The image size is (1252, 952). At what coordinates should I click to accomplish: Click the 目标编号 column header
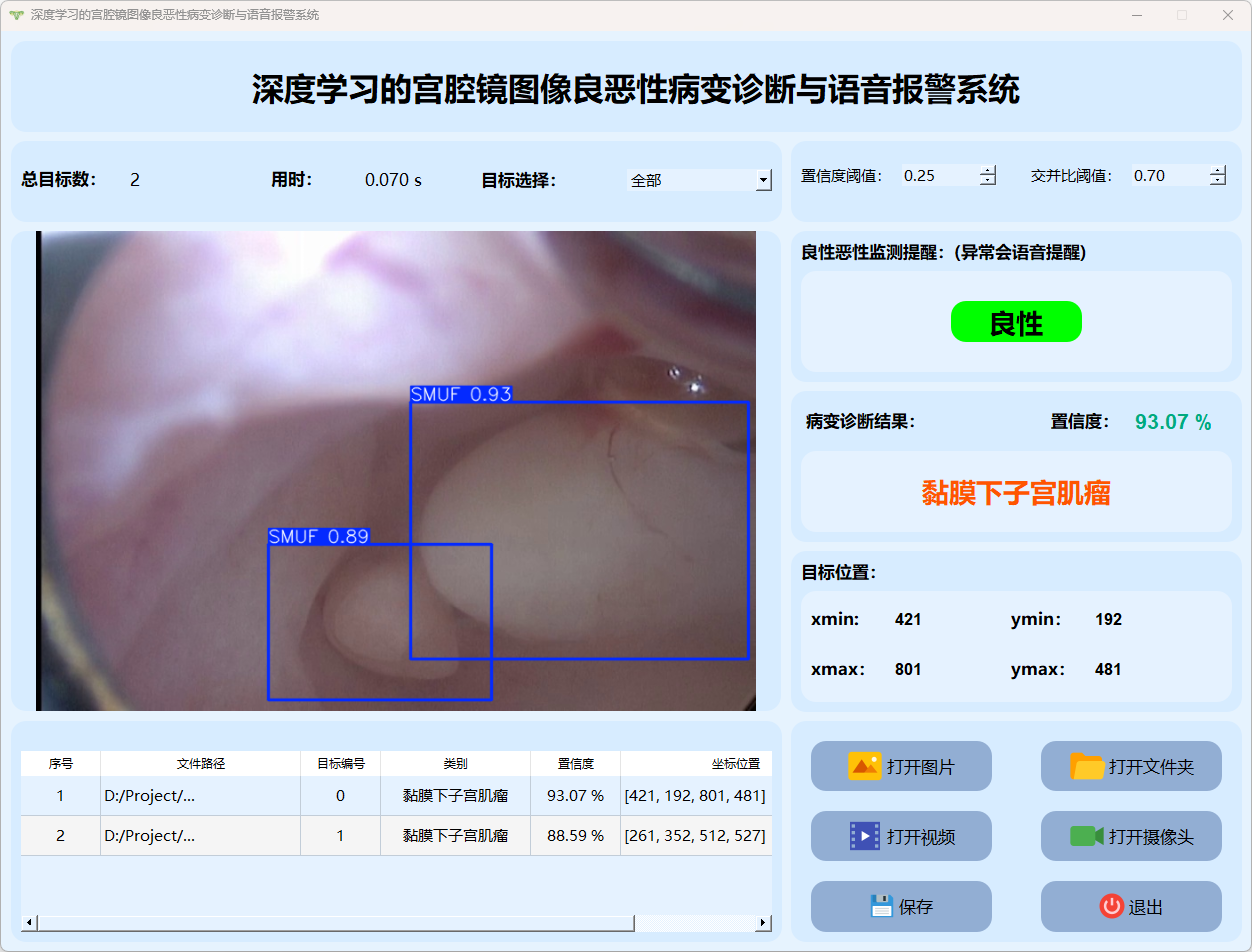(341, 763)
